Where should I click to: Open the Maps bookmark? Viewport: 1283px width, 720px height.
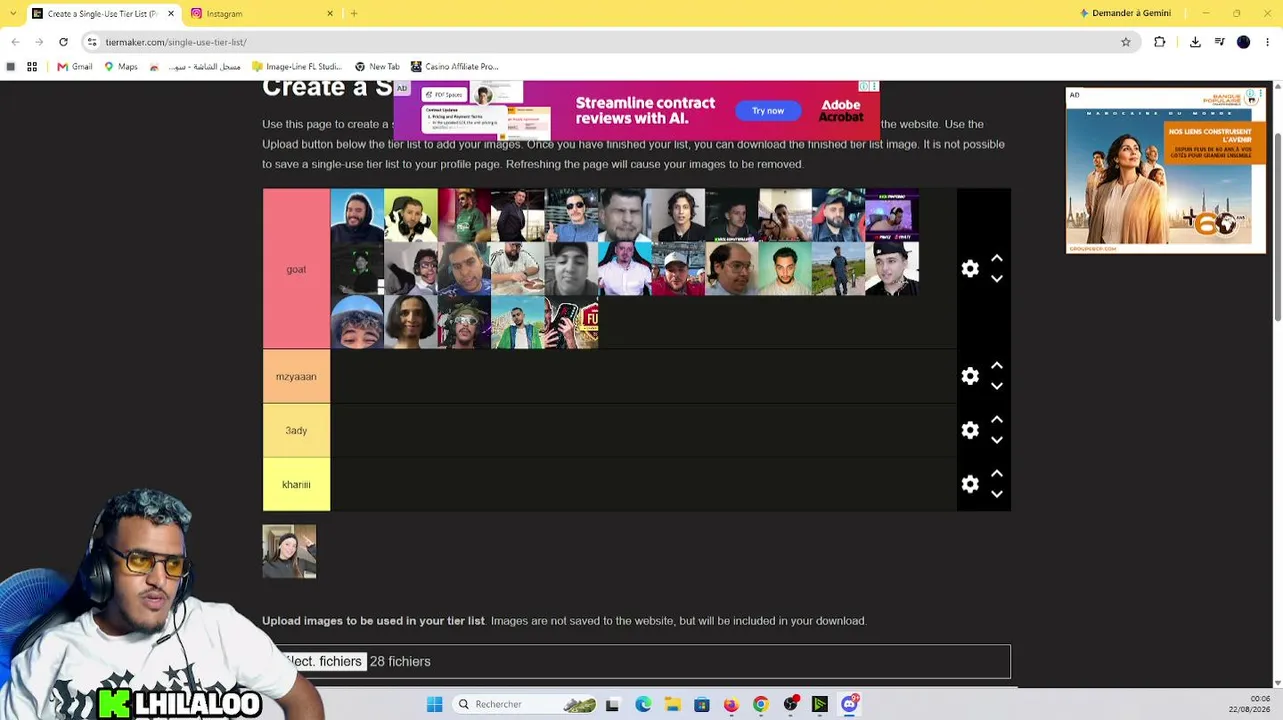pos(121,67)
